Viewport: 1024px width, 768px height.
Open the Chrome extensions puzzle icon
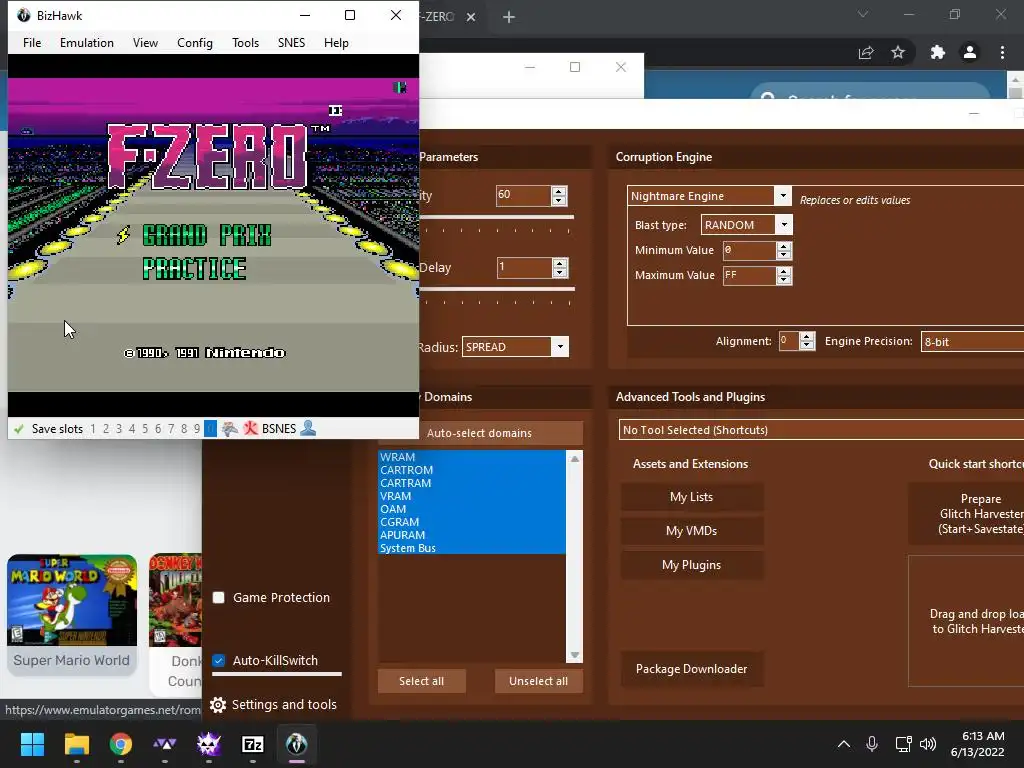[938, 52]
